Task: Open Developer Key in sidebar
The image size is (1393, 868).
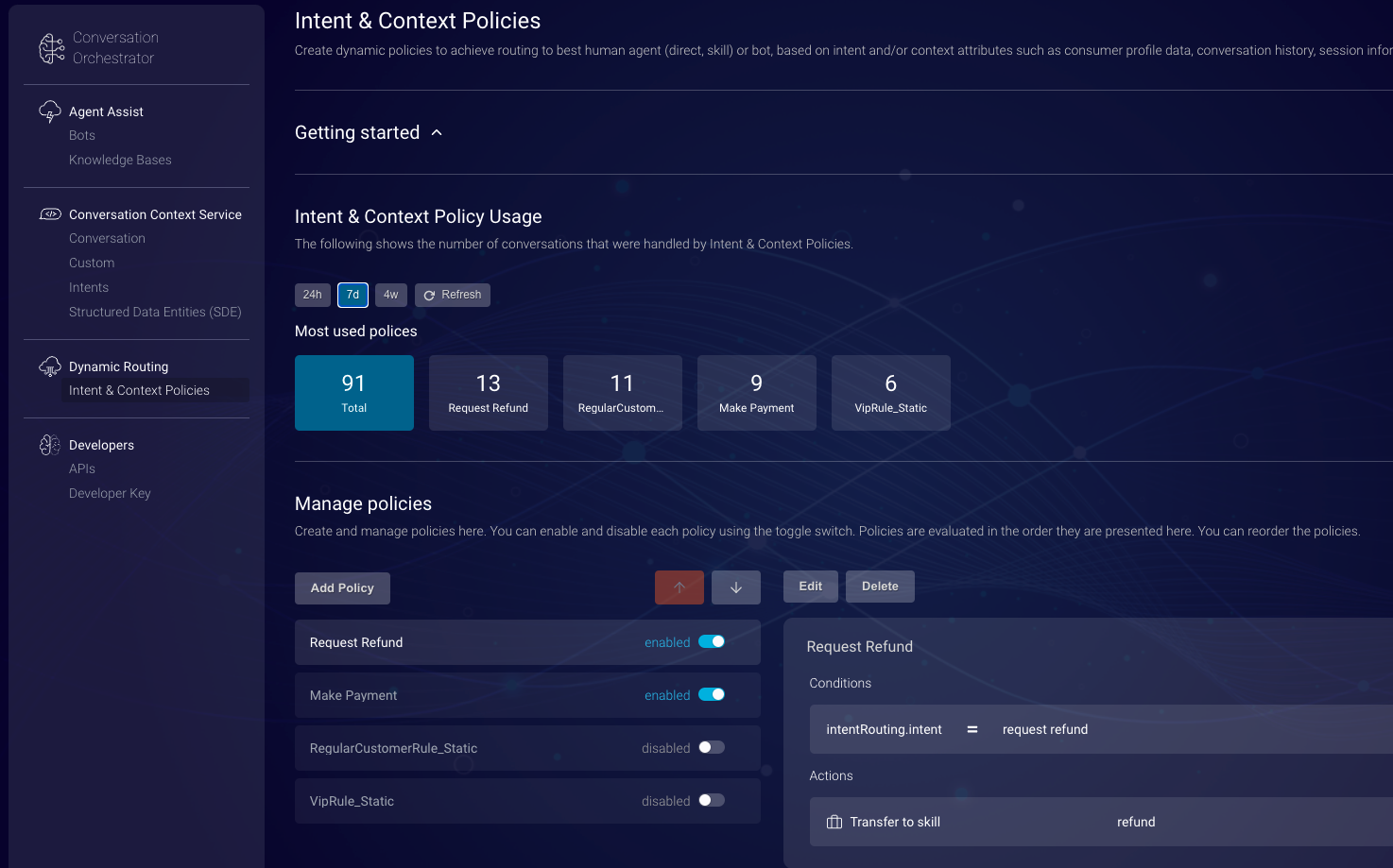Action: [110, 494]
